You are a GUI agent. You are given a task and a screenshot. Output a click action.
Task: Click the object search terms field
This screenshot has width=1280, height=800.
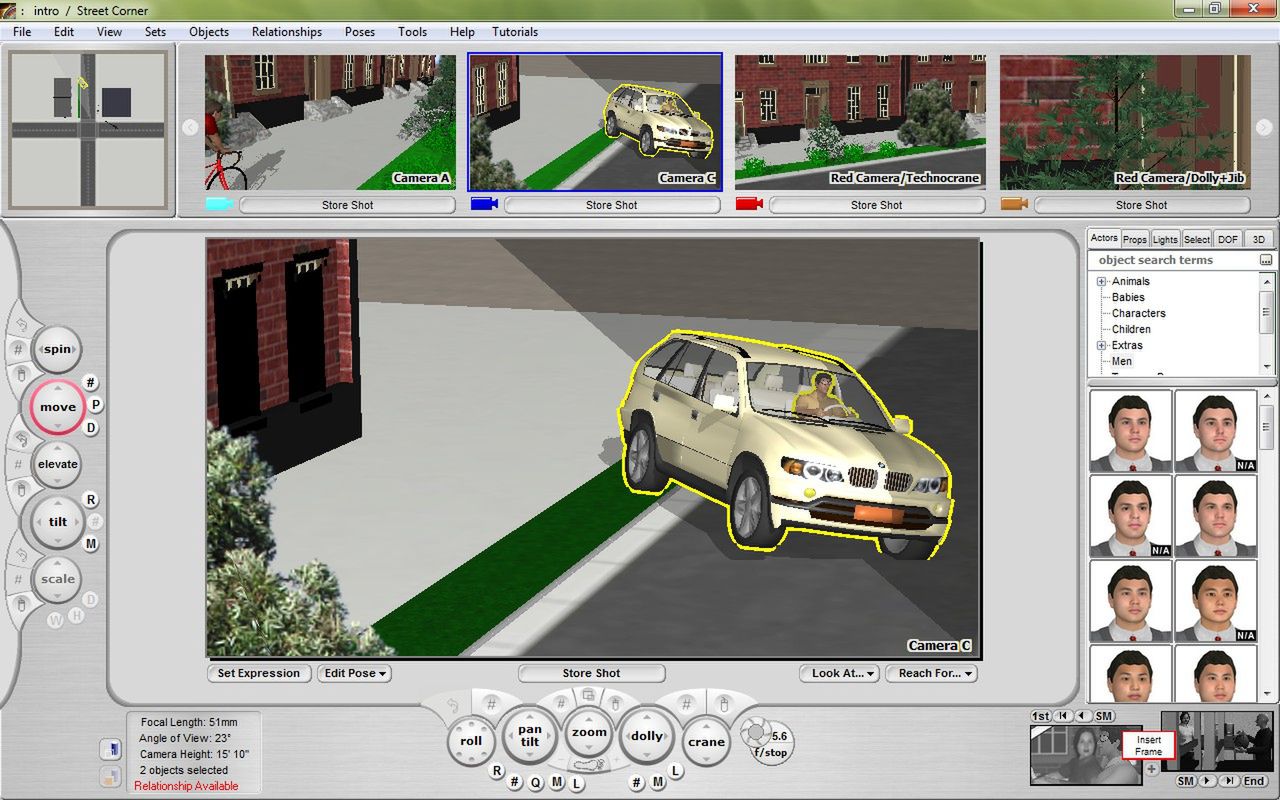click(x=1172, y=260)
